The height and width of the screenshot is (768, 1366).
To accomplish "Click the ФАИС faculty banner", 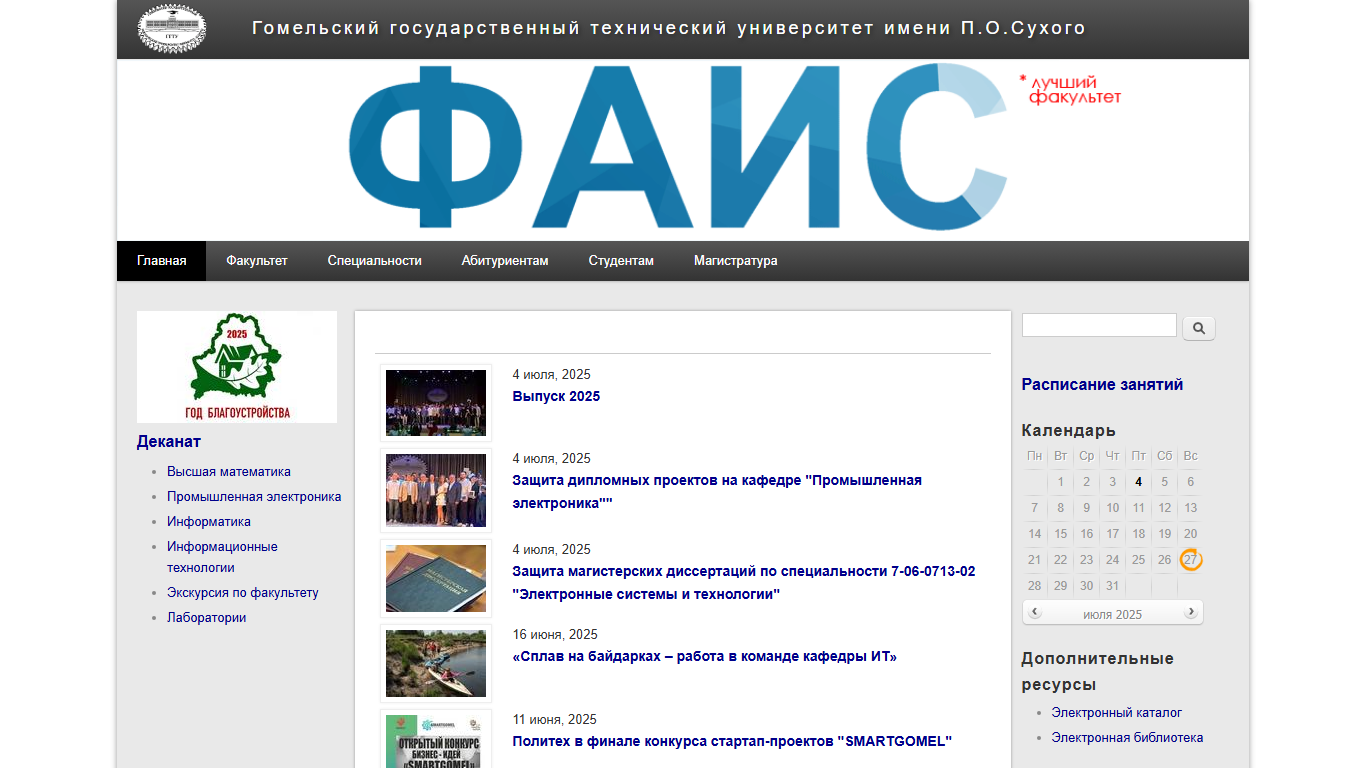I will click(683, 150).
